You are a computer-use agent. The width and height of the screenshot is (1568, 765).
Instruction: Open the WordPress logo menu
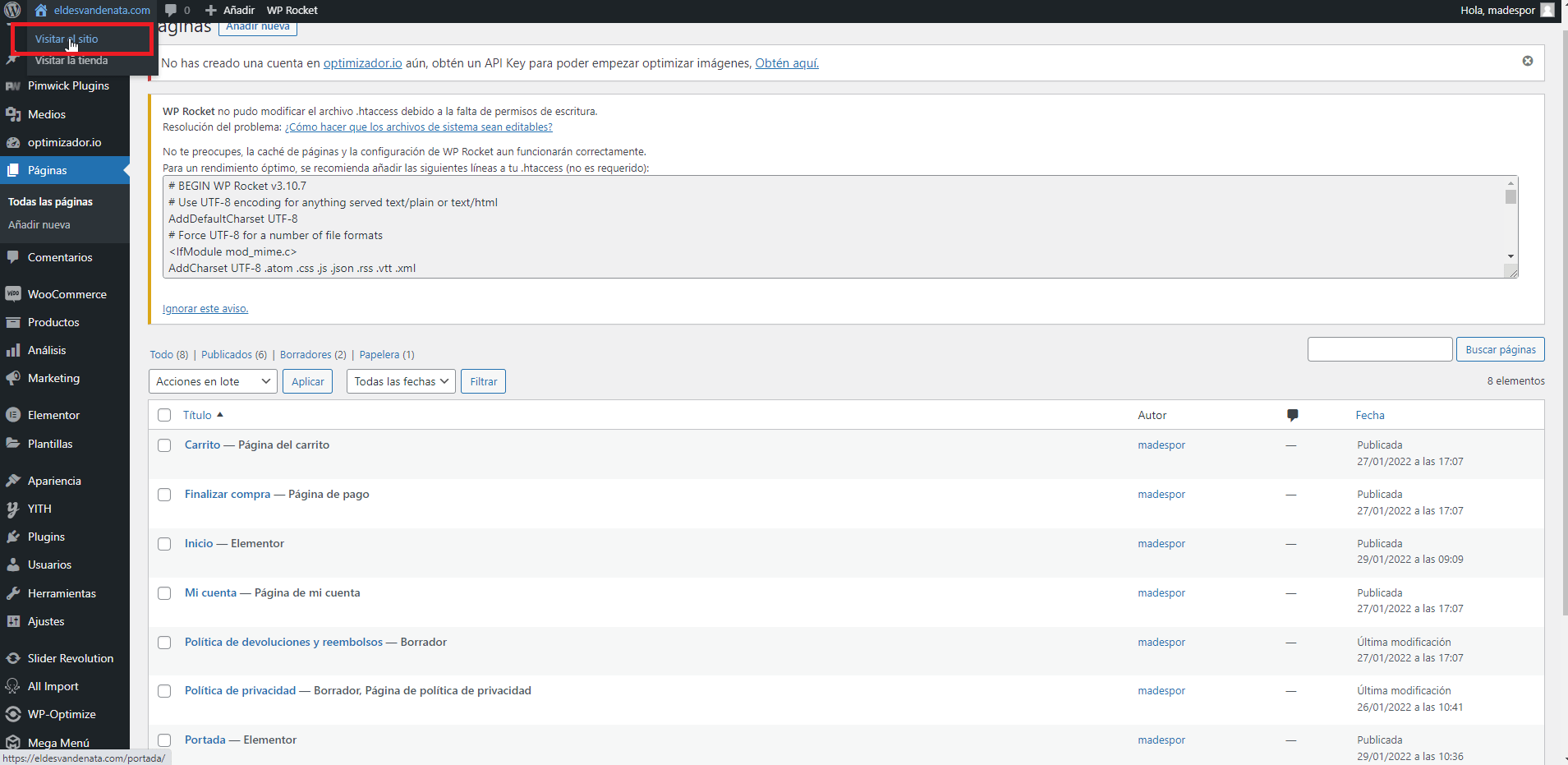(x=12, y=10)
